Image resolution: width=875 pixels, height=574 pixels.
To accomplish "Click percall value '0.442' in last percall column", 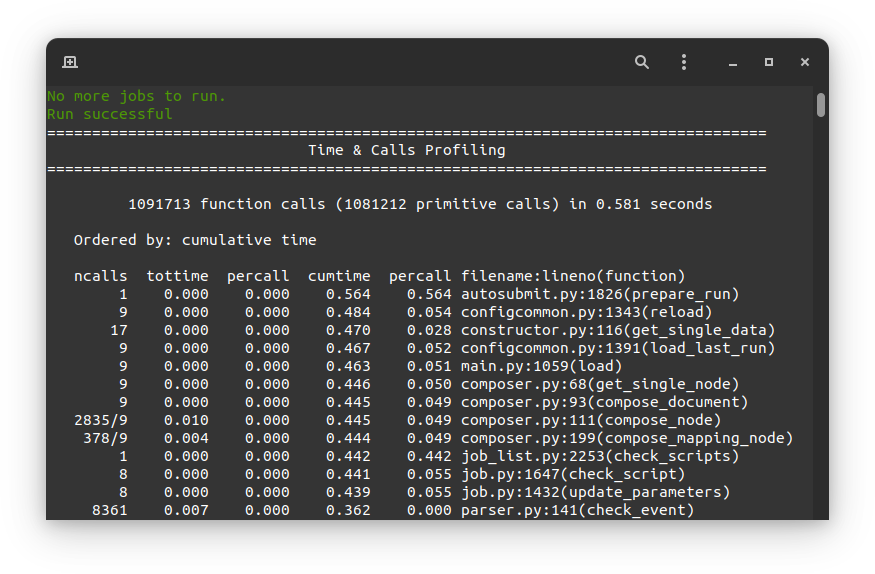I will point(429,456).
